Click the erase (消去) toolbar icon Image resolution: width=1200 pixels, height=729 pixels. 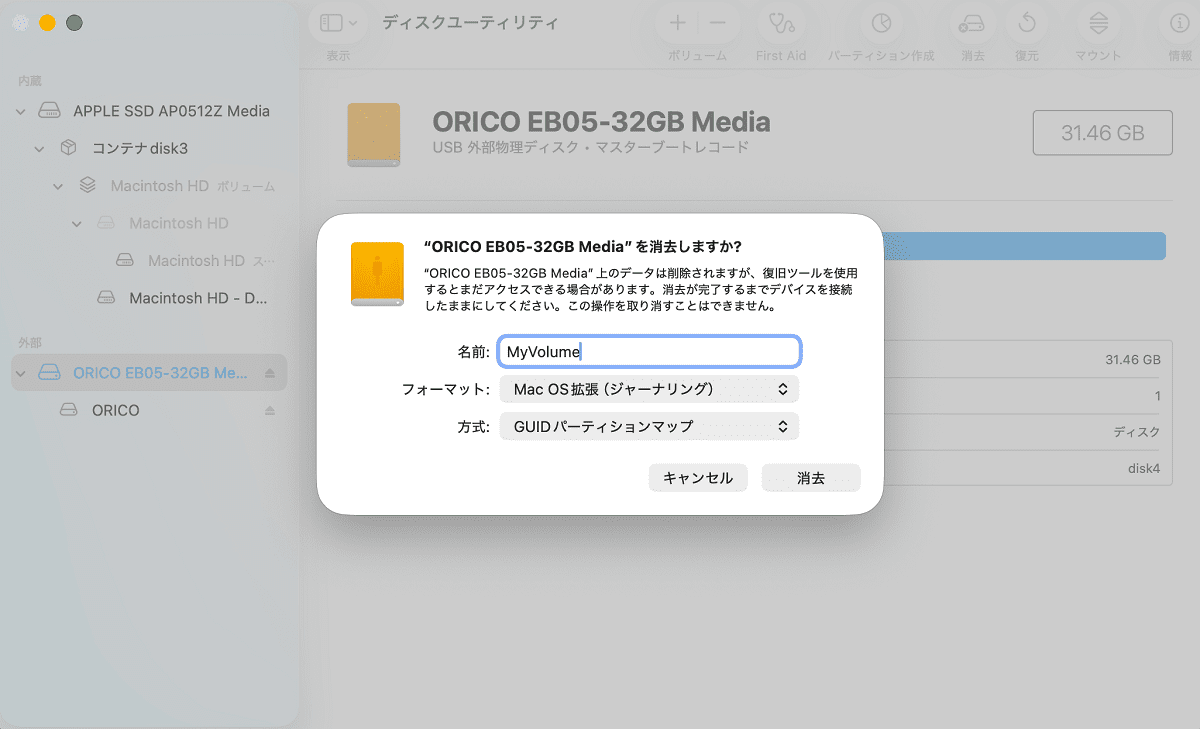[972, 23]
